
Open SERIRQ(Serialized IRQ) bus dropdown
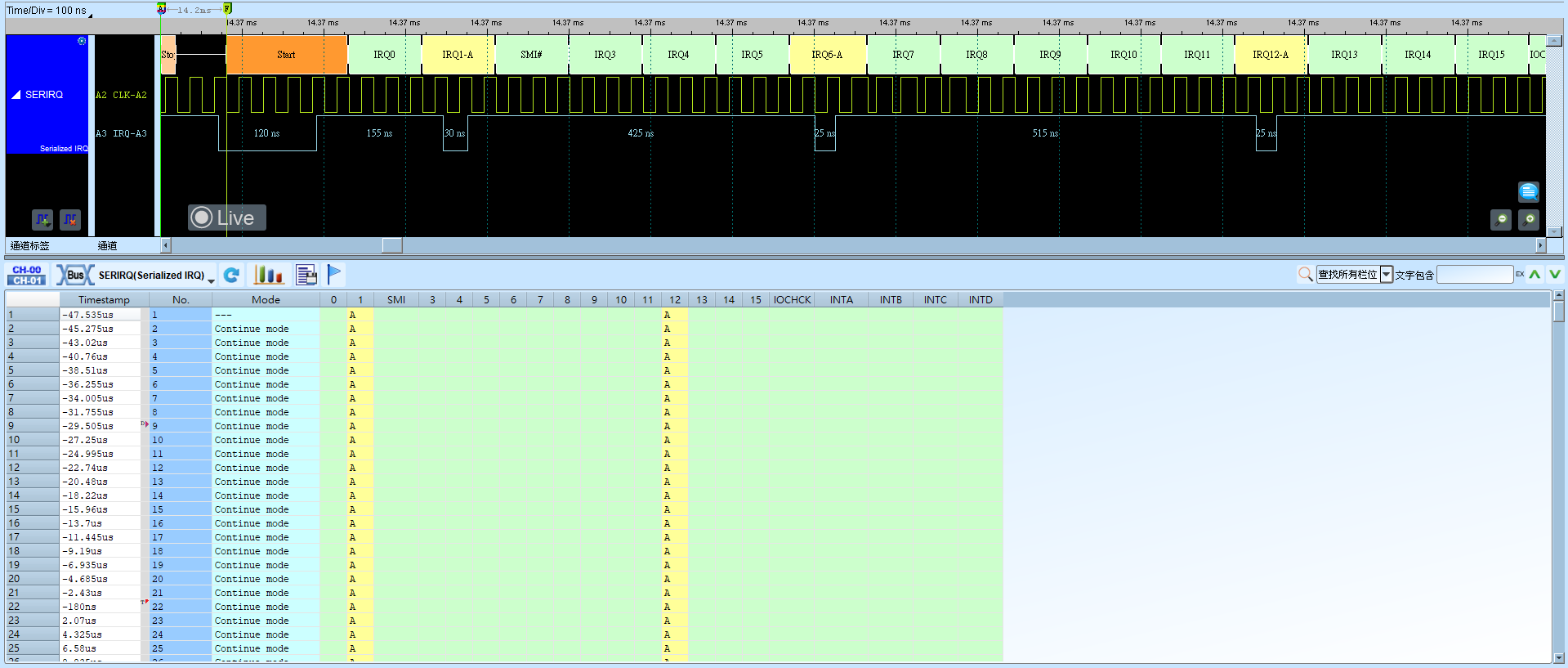pos(212,280)
